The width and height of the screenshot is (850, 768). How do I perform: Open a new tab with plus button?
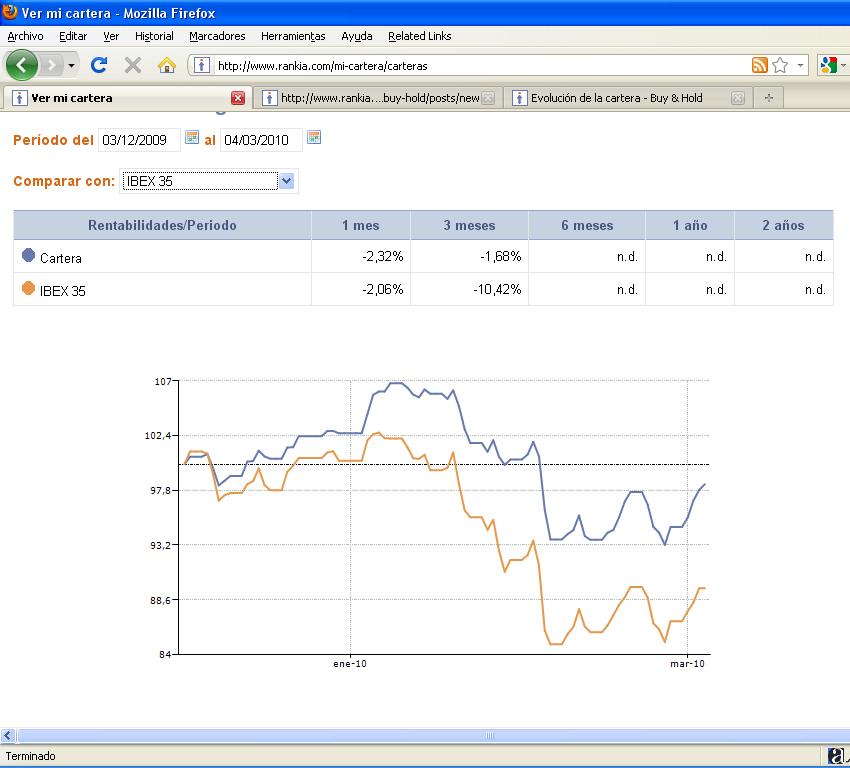click(768, 98)
